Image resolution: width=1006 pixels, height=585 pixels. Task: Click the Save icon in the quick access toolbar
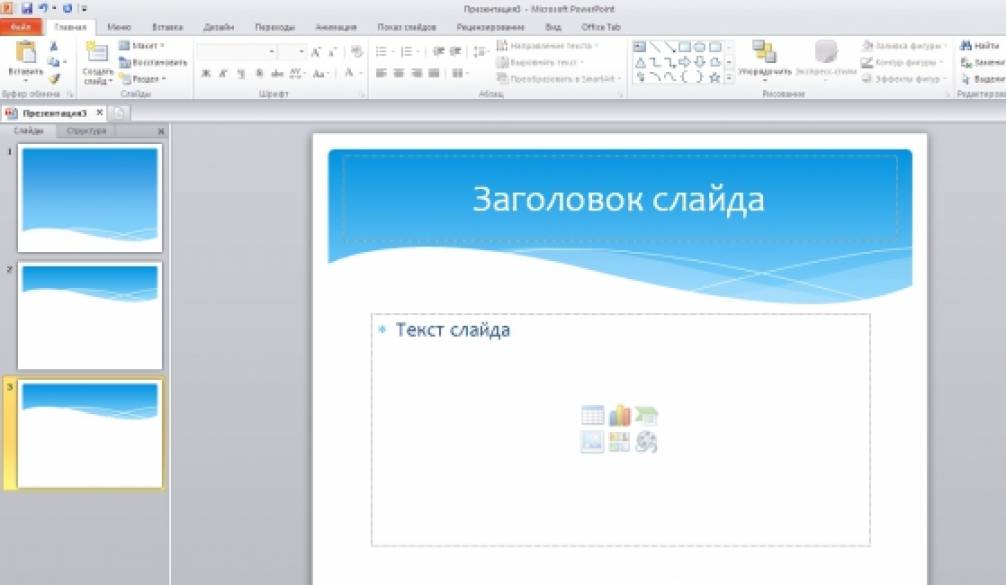pos(27,8)
